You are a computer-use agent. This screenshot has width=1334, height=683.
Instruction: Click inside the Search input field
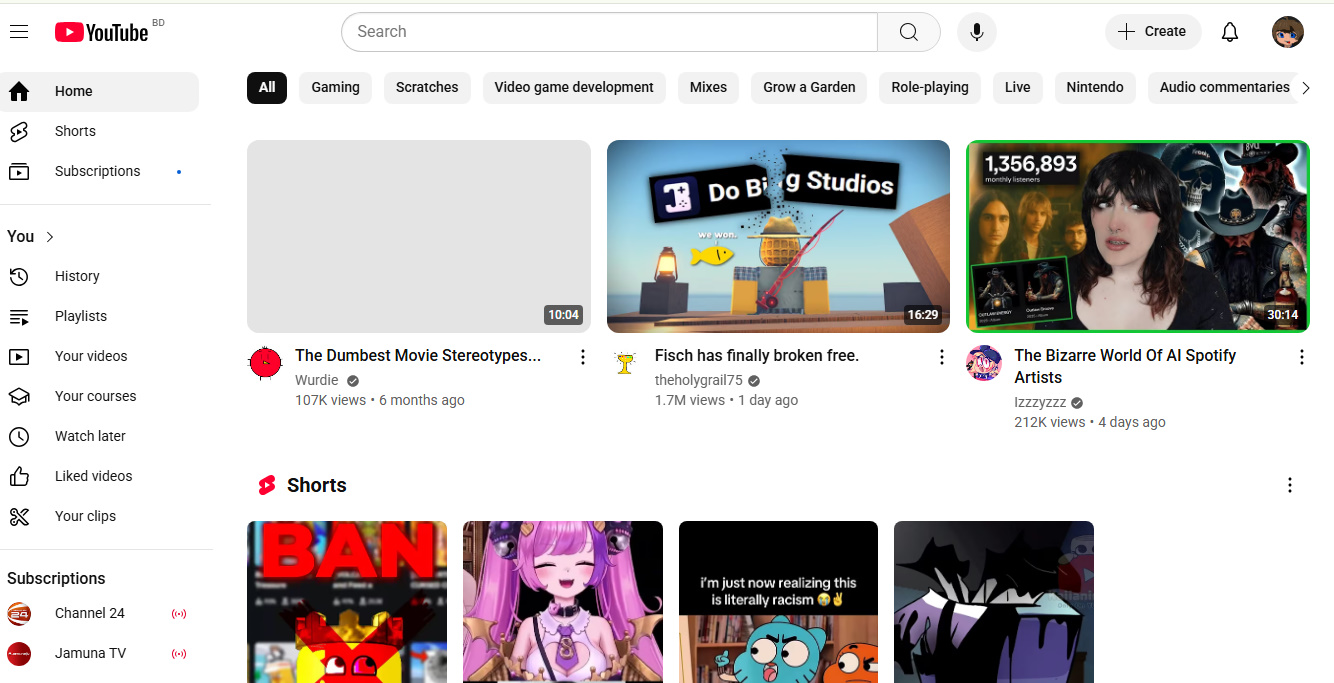point(609,32)
